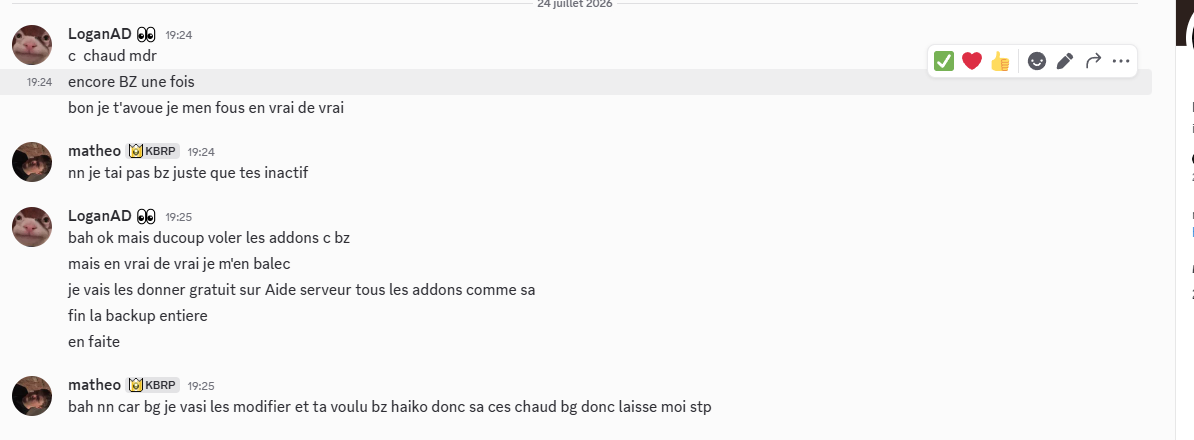Click the KBRP server tag next to matheo at 19:24
This screenshot has height=440, width=1194.
coord(152,151)
